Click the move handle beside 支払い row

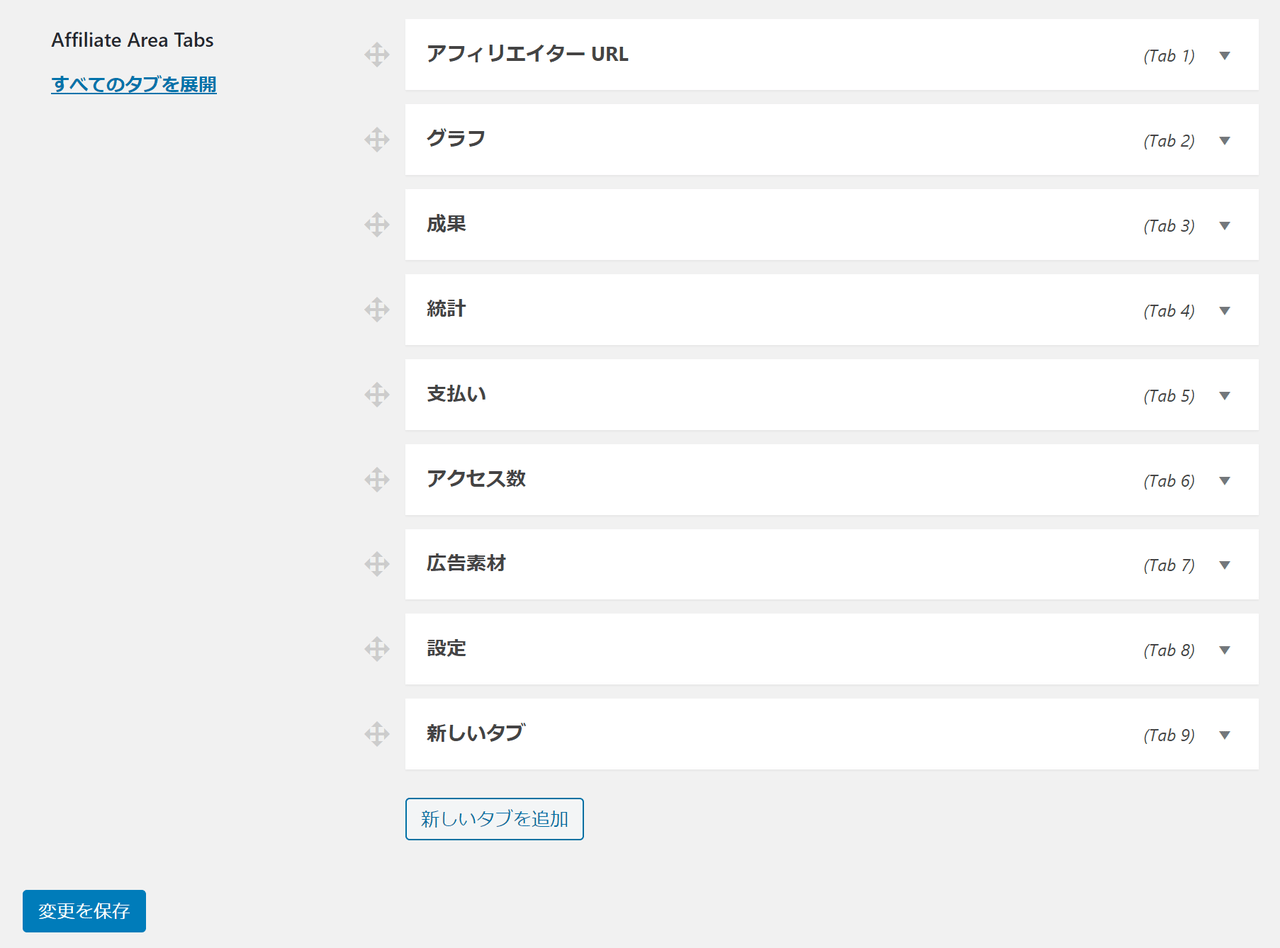pyautogui.click(x=376, y=395)
